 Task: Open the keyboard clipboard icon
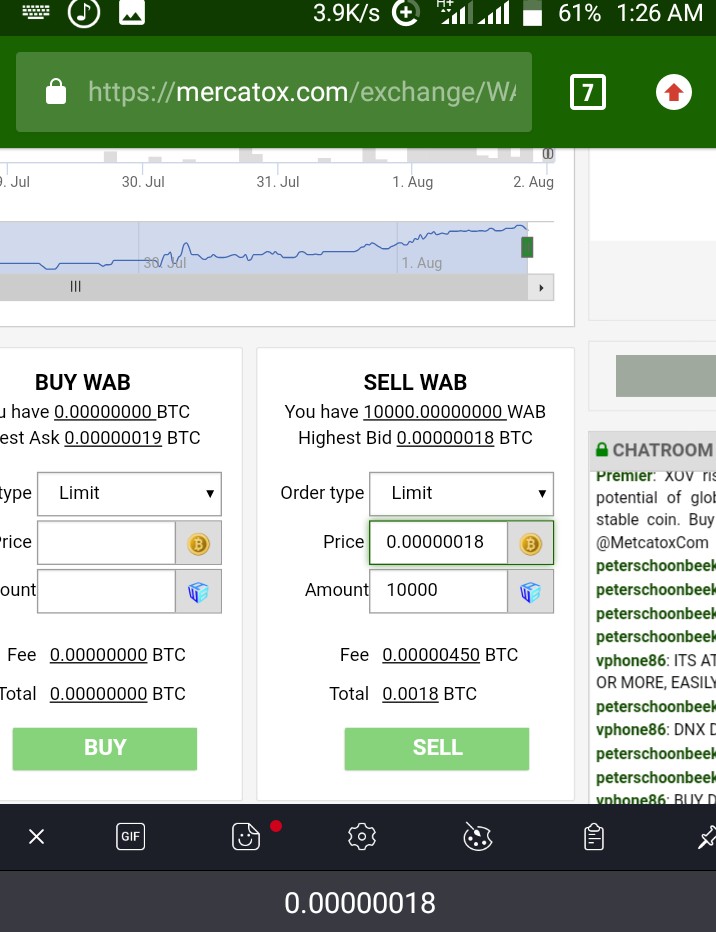point(594,837)
